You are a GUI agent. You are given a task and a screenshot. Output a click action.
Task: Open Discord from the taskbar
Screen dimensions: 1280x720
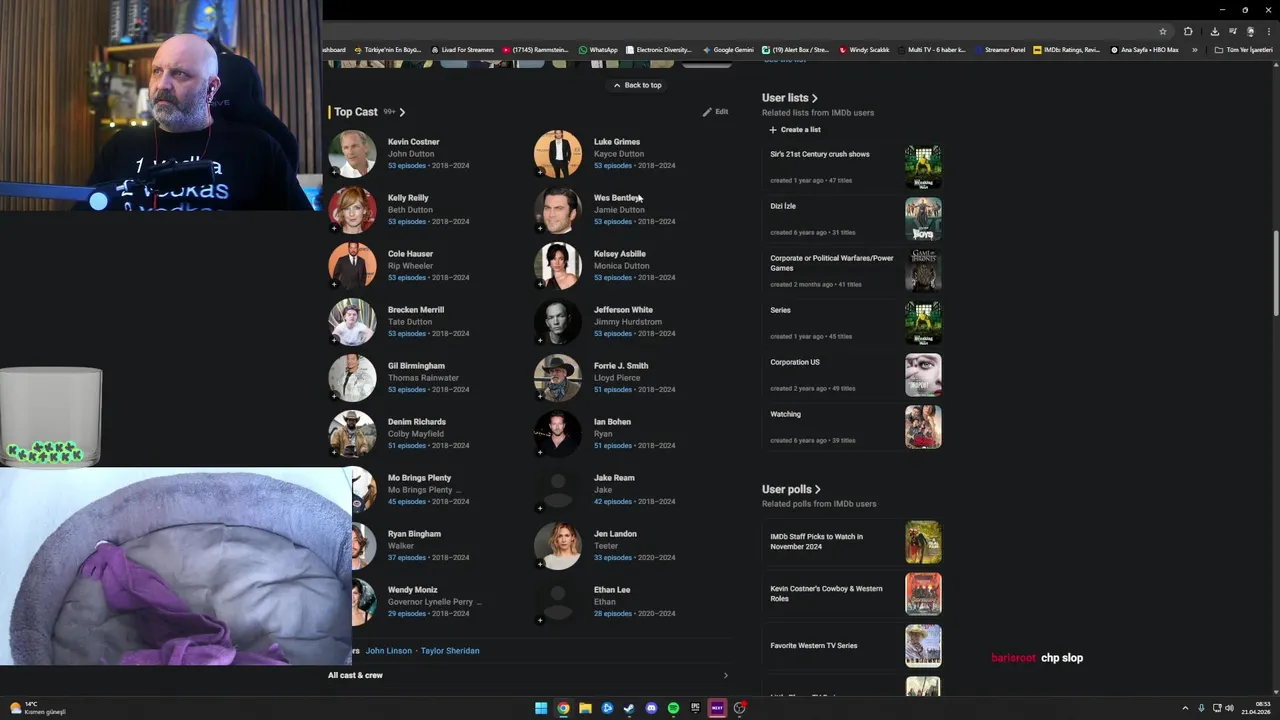pyautogui.click(x=651, y=708)
